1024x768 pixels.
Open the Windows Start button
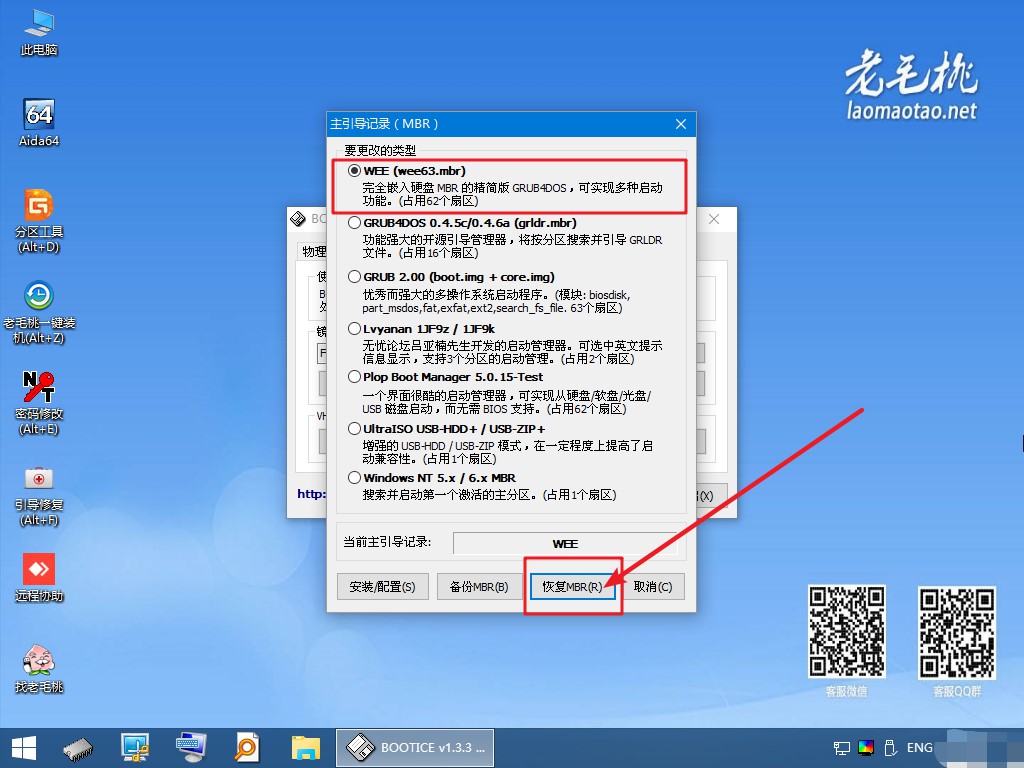[x=24, y=748]
